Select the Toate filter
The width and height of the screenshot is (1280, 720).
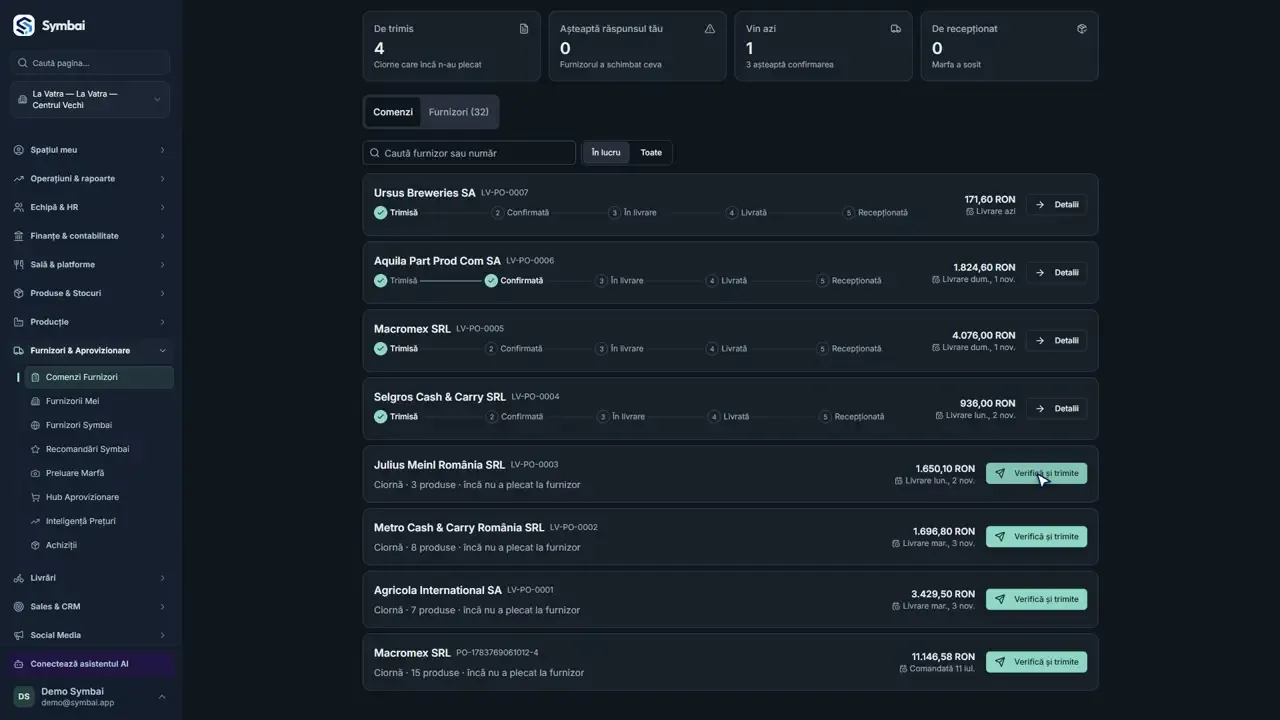tap(651, 153)
